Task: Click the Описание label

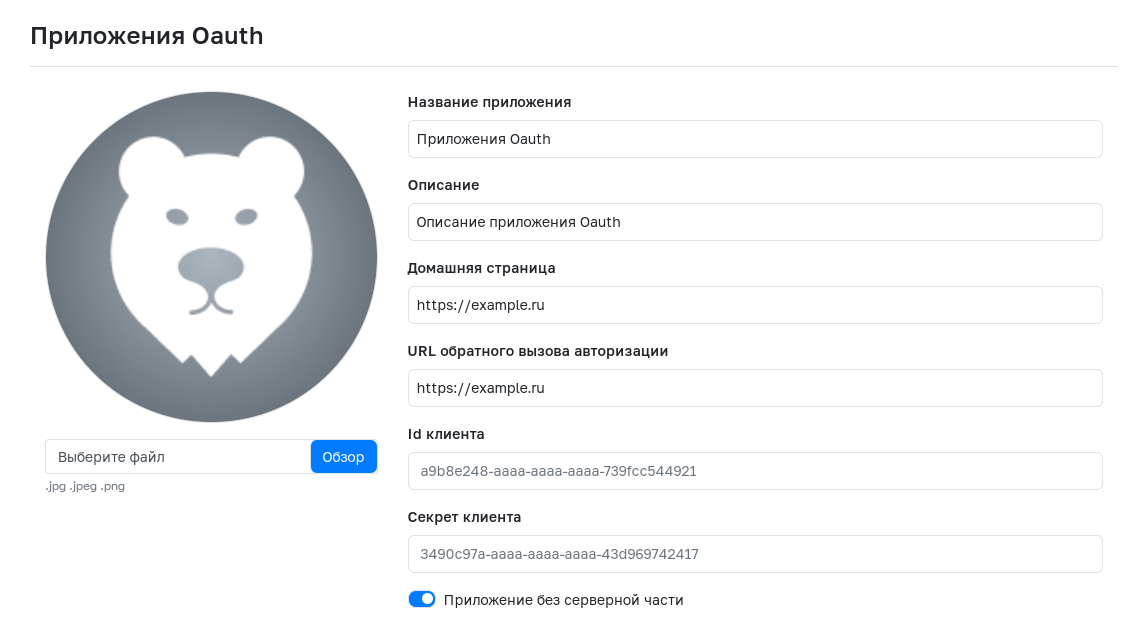Action: [443, 185]
